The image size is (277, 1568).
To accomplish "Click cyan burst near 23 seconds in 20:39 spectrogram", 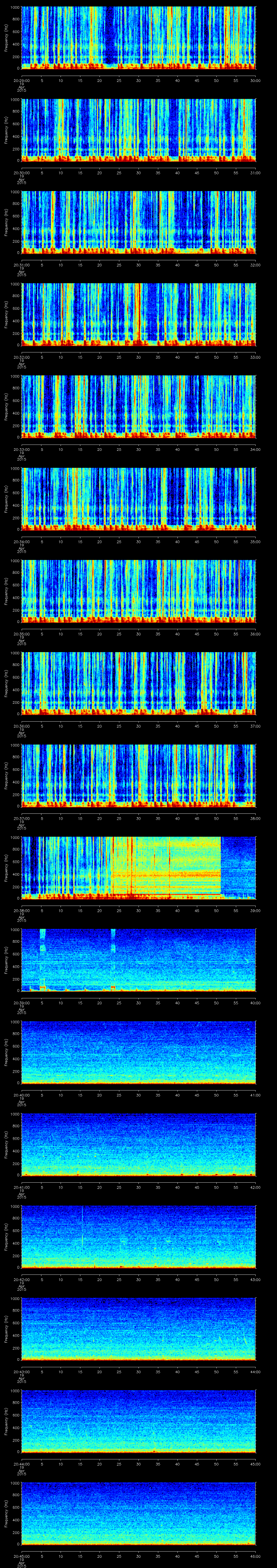I will coord(113,941).
